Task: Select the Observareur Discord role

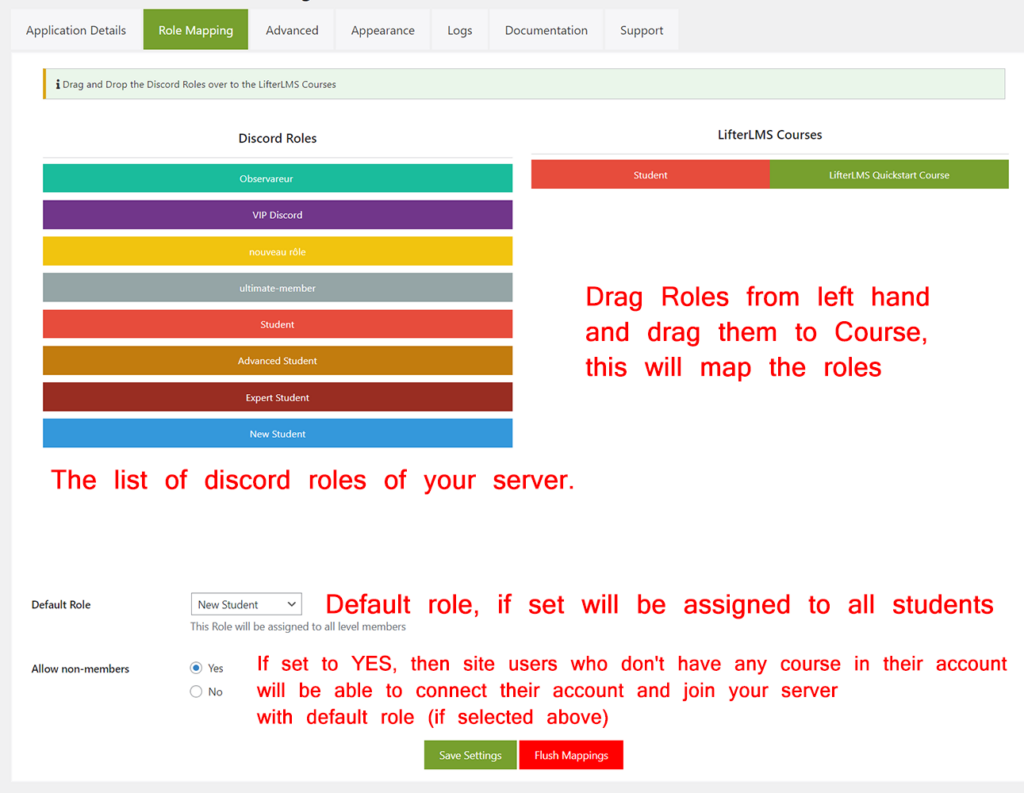Action: (x=278, y=178)
